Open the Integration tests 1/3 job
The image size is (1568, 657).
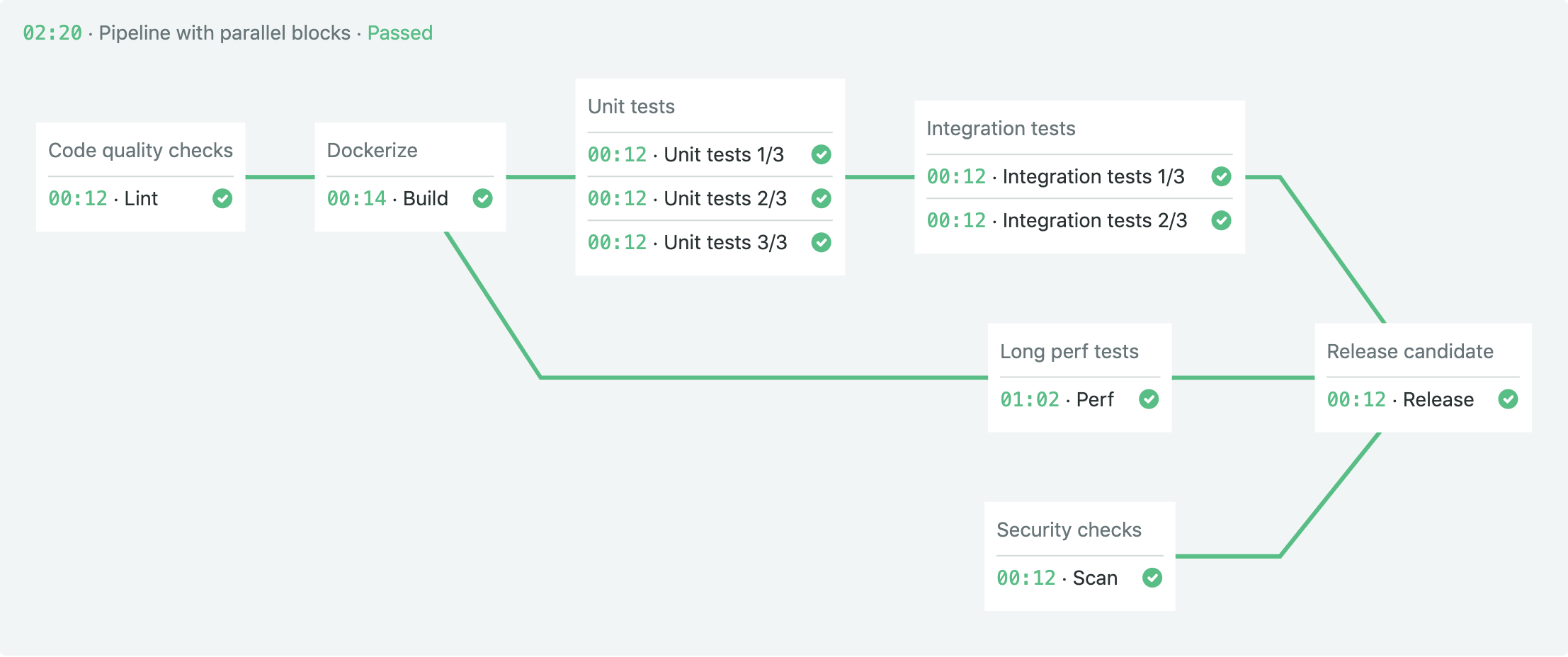(1093, 176)
